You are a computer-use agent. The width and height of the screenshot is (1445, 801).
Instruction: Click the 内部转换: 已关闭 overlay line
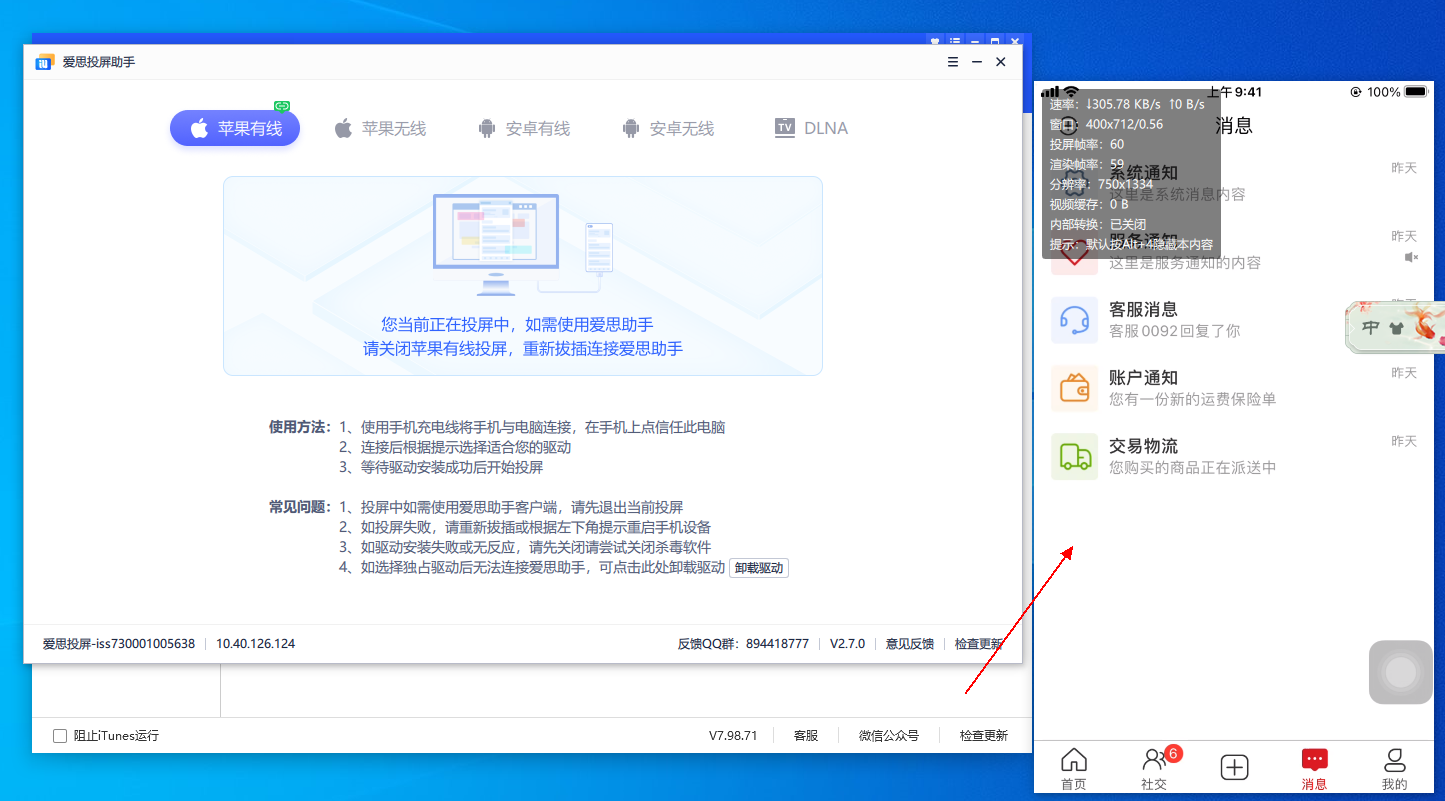click(x=1098, y=224)
